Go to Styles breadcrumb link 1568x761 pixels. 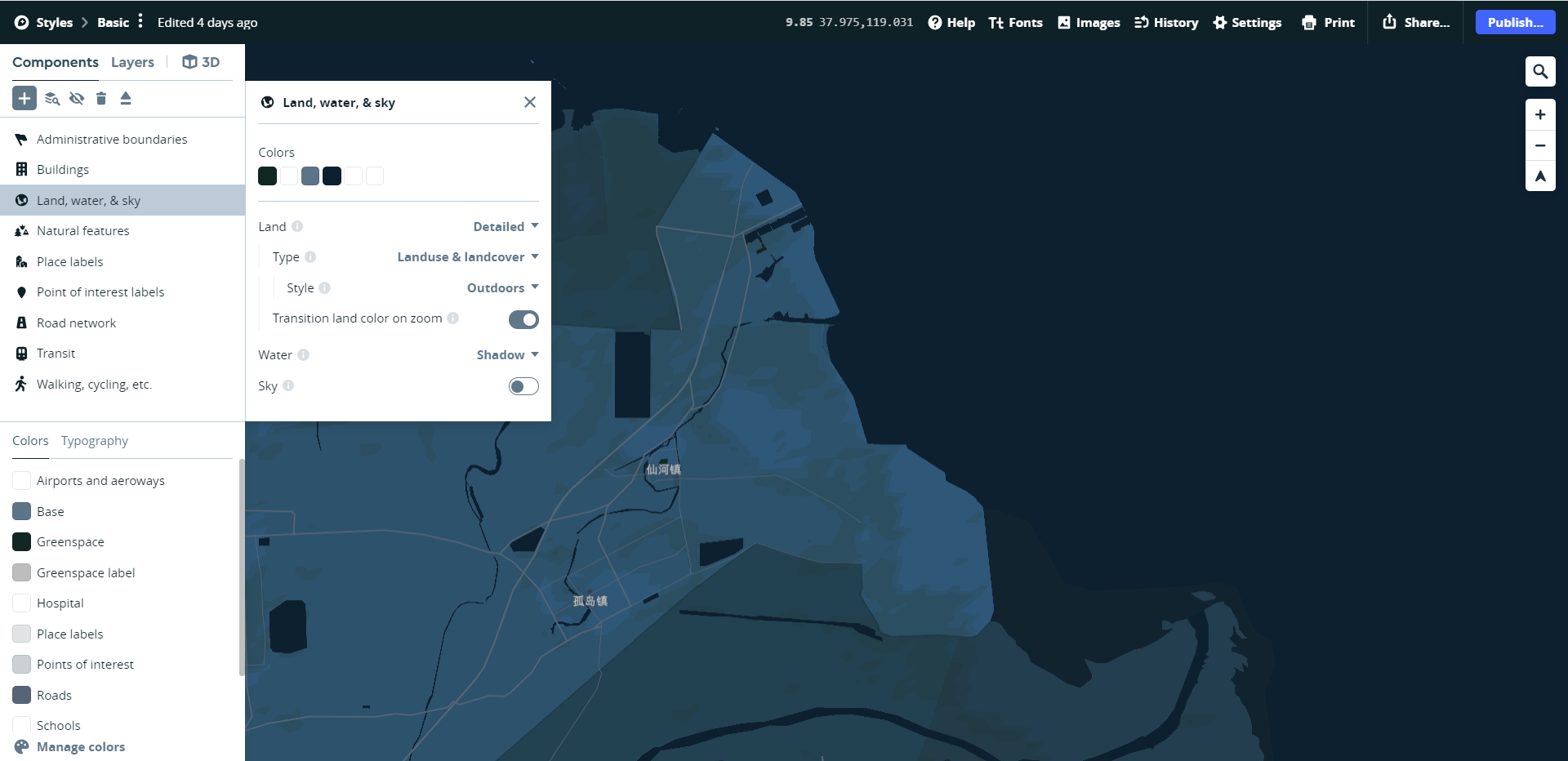tap(55, 23)
